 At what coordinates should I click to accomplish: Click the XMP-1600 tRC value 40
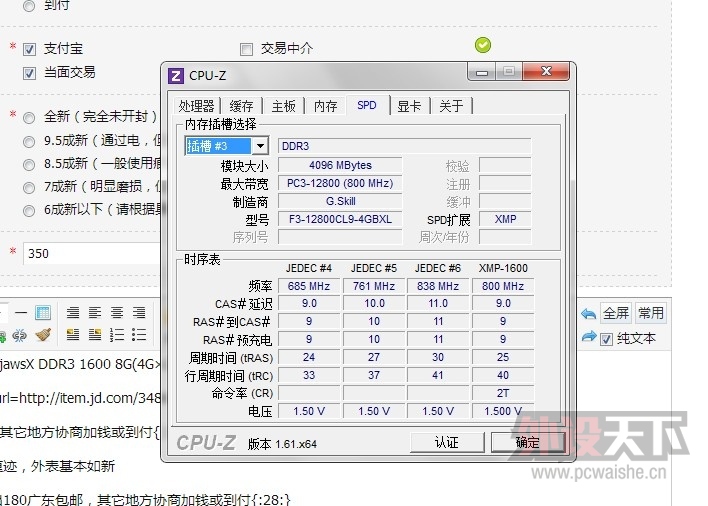(x=503, y=375)
